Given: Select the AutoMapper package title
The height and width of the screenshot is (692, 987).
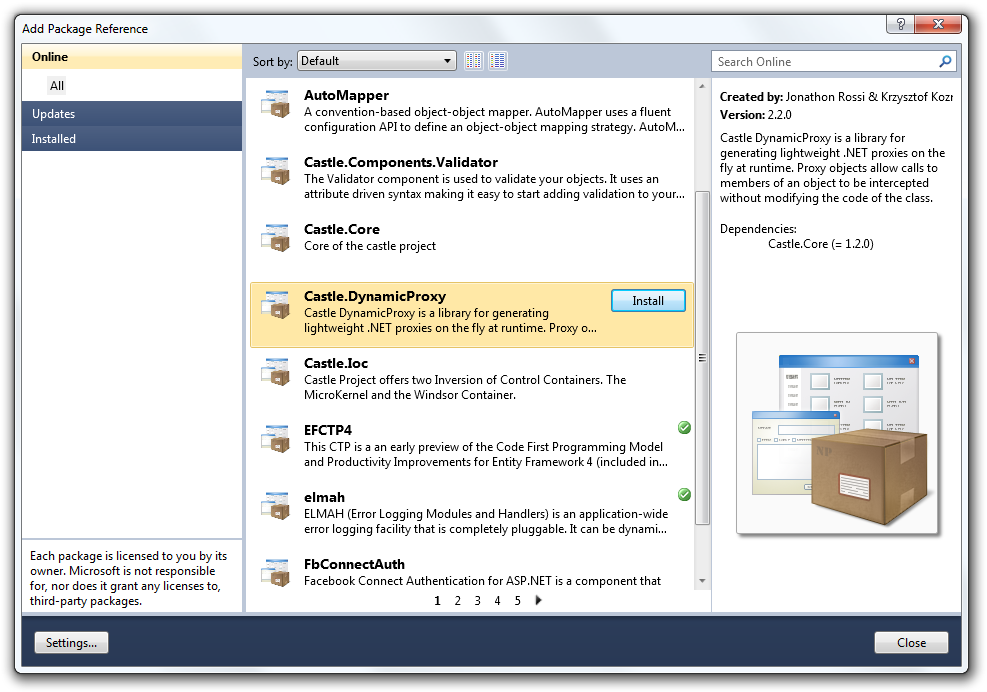Looking at the screenshot, I should point(346,95).
